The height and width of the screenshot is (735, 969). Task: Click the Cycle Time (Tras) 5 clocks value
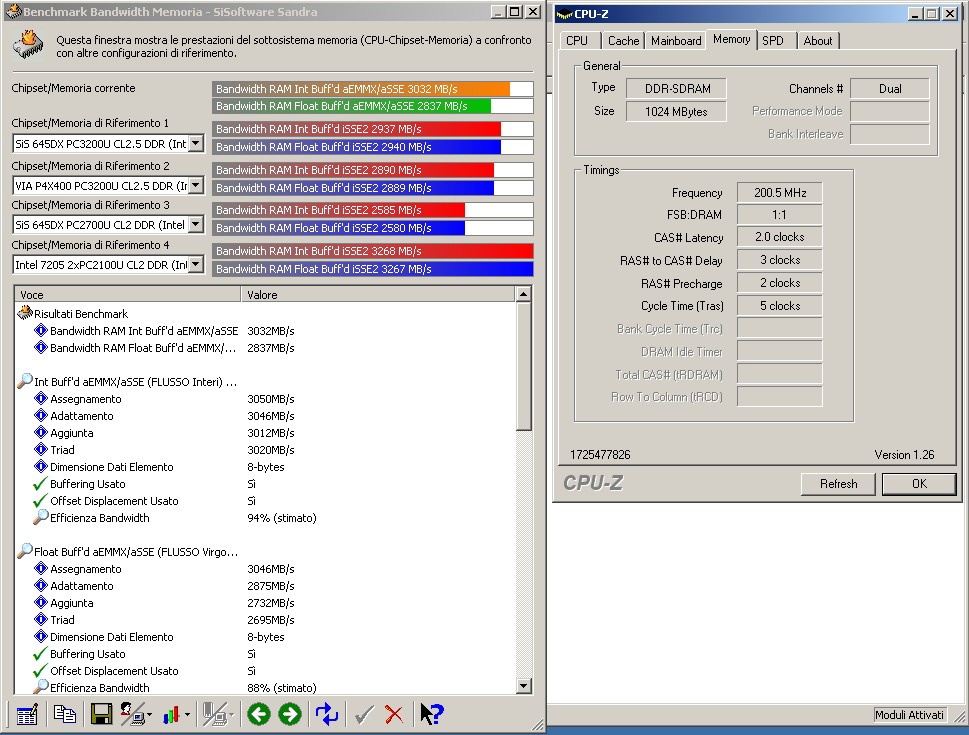click(779, 306)
